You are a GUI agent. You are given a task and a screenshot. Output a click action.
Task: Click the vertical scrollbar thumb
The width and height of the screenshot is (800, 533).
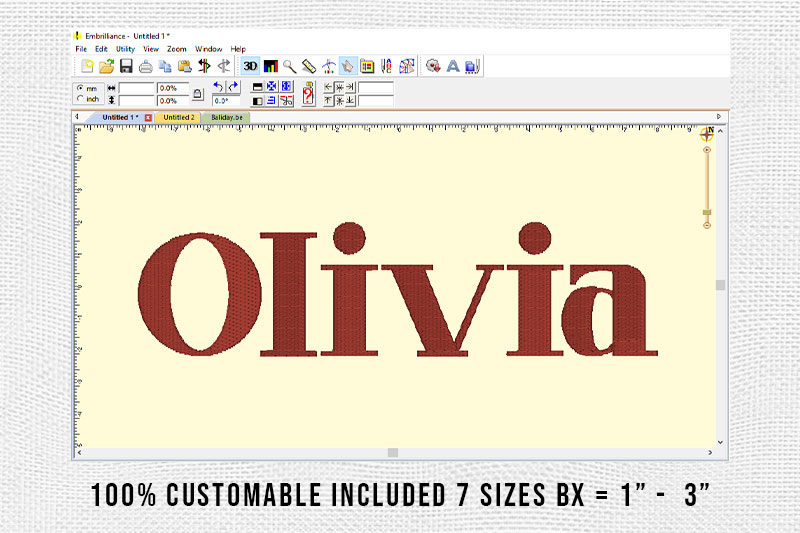pos(720,285)
